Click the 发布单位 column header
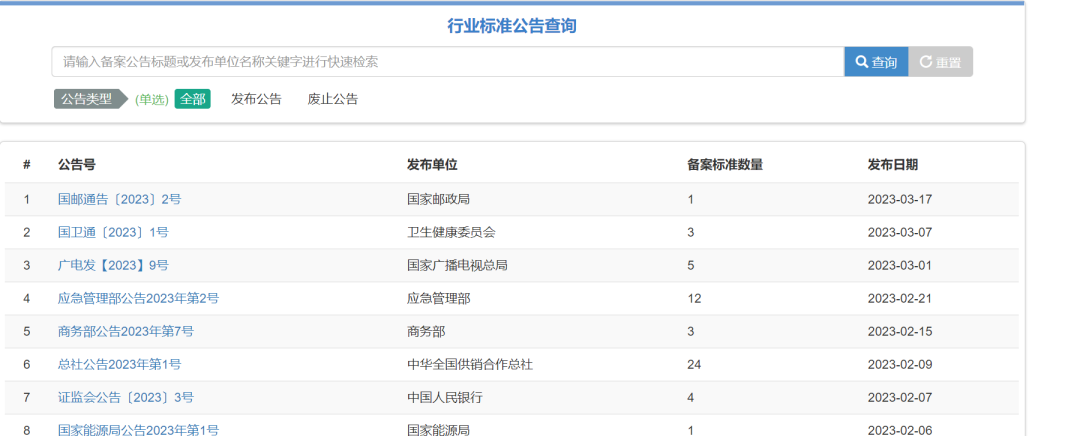 click(433, 165)
